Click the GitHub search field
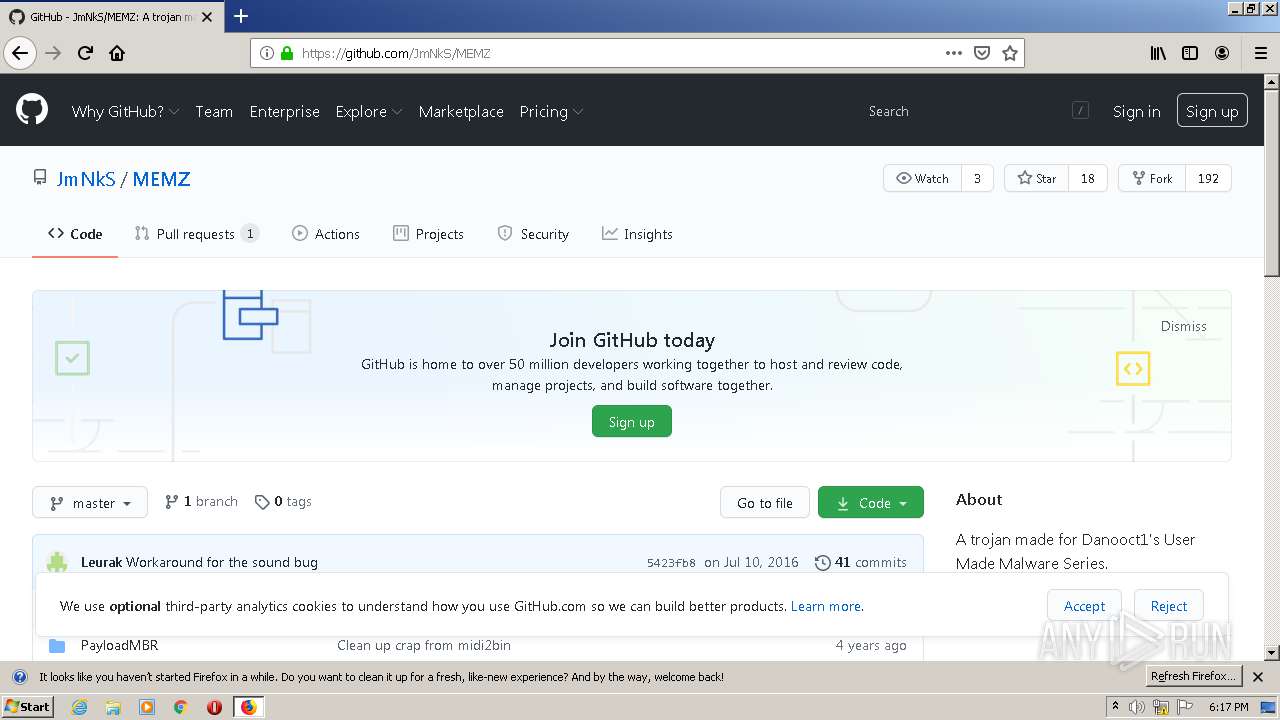Screen dimensions: 1280x720 coord(978,111)
